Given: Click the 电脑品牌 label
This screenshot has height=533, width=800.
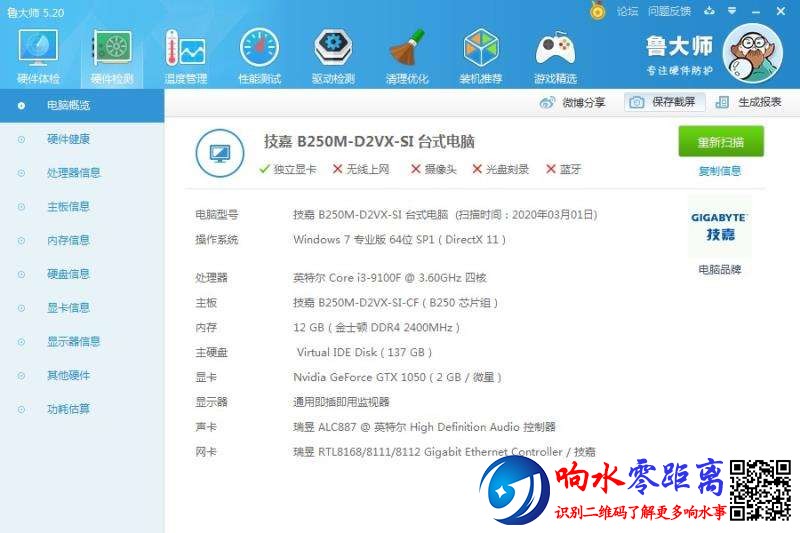Looking at the screenshot, I should [719, 269].
